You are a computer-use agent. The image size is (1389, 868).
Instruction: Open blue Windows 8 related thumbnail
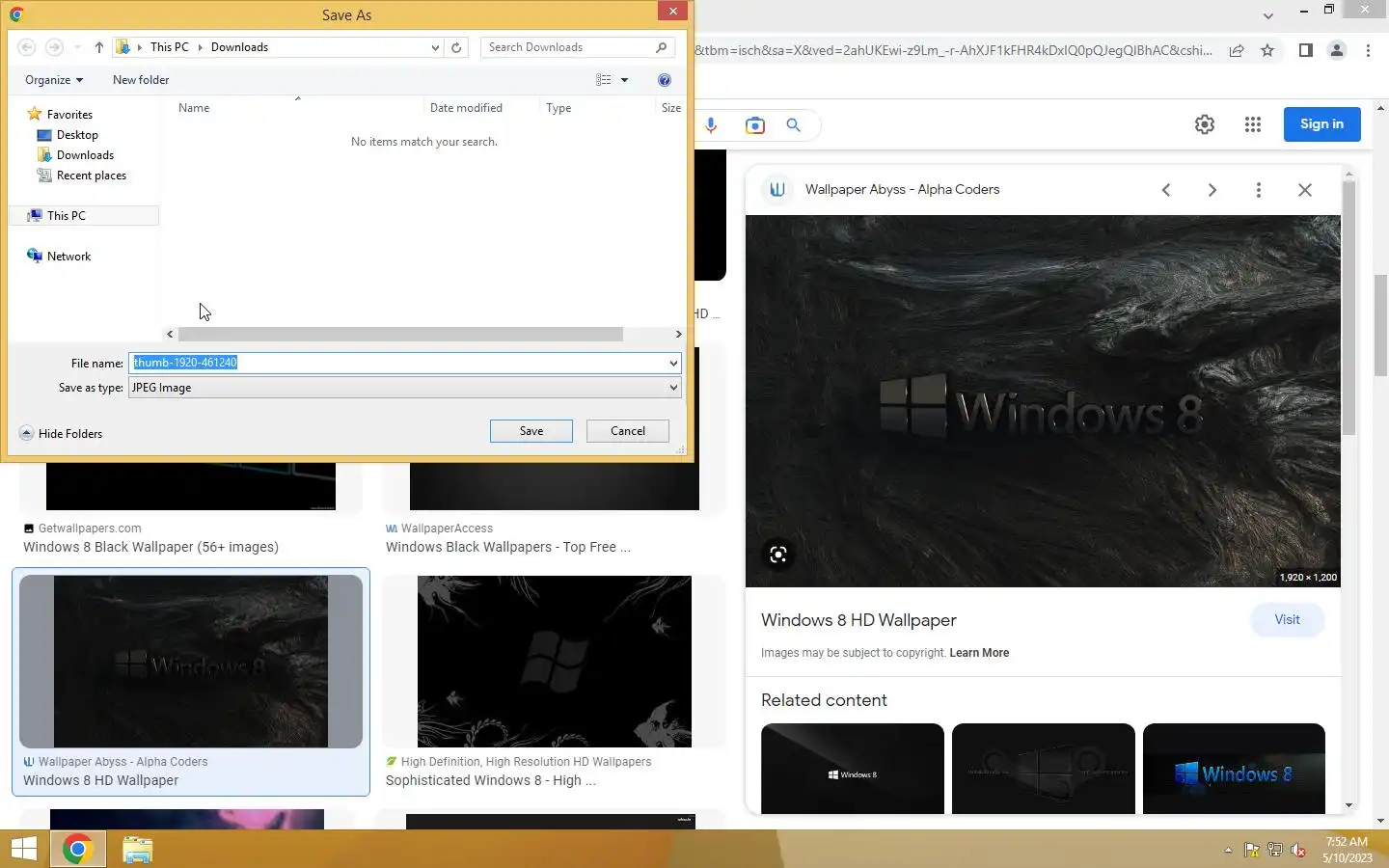pyautogui.click(x=1234, y=769)
